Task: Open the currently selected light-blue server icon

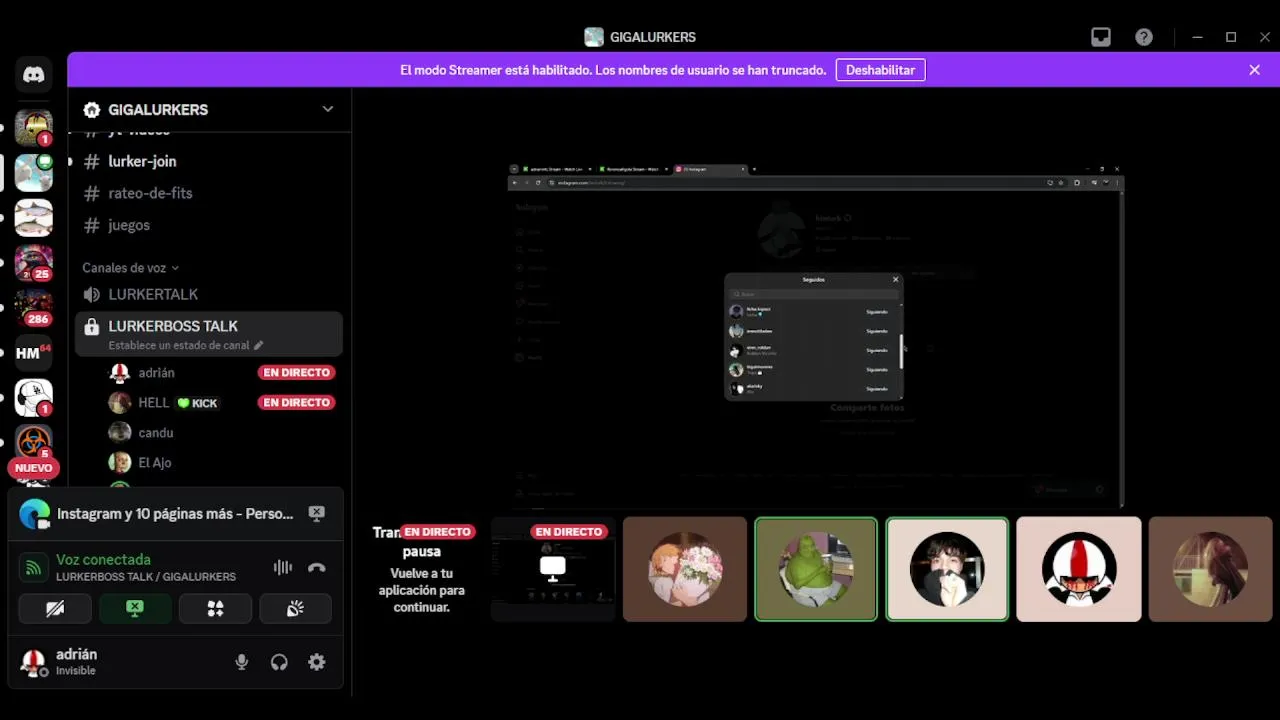Action: coord(34,173)
